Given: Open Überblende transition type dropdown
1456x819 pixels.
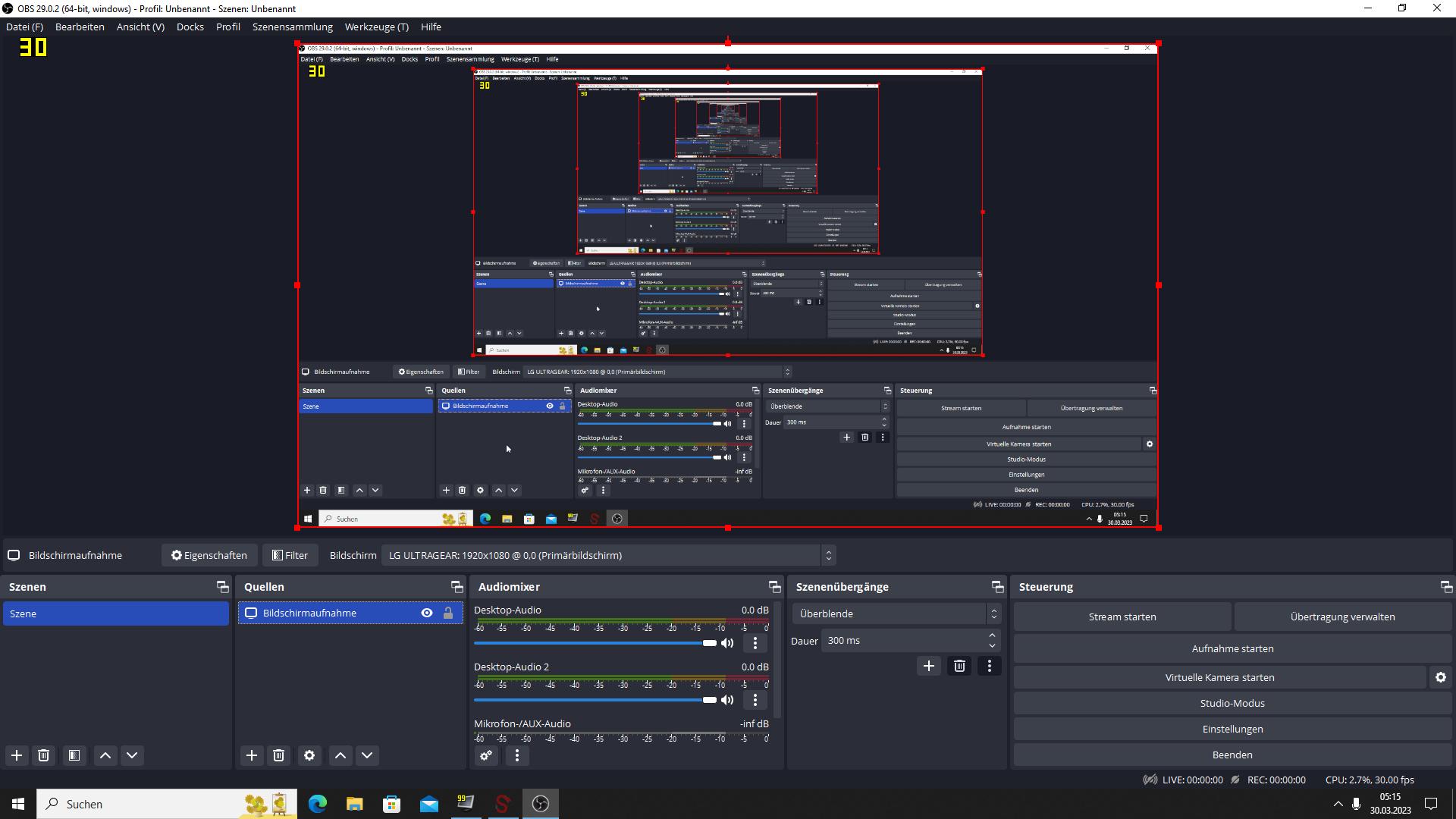Looking at the screenshot, I should [896, 613].
